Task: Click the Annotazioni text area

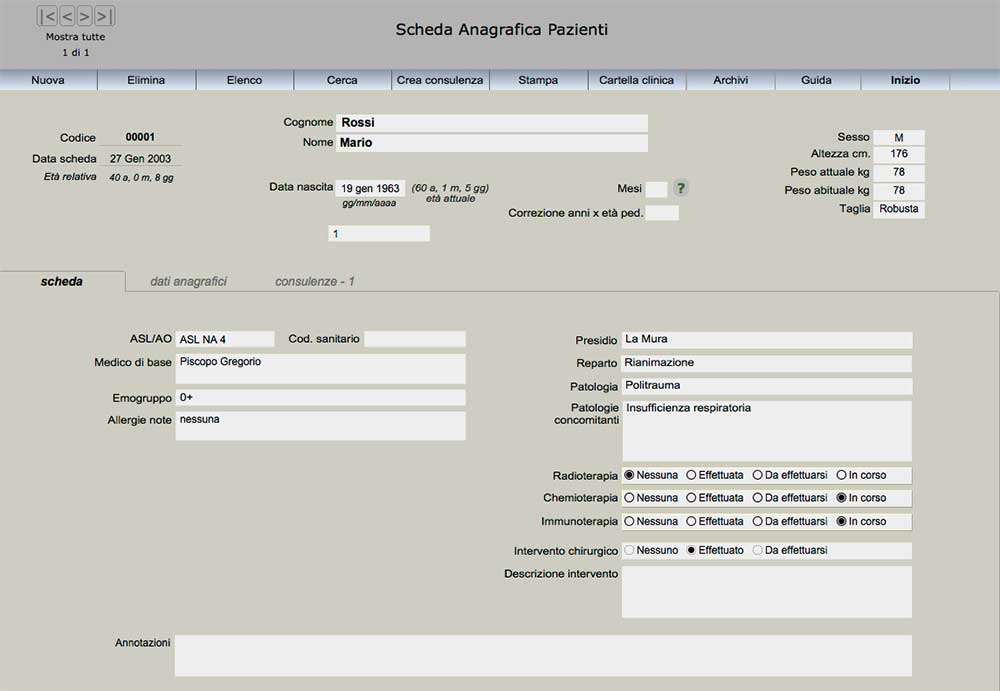Action: pos(543,655)
